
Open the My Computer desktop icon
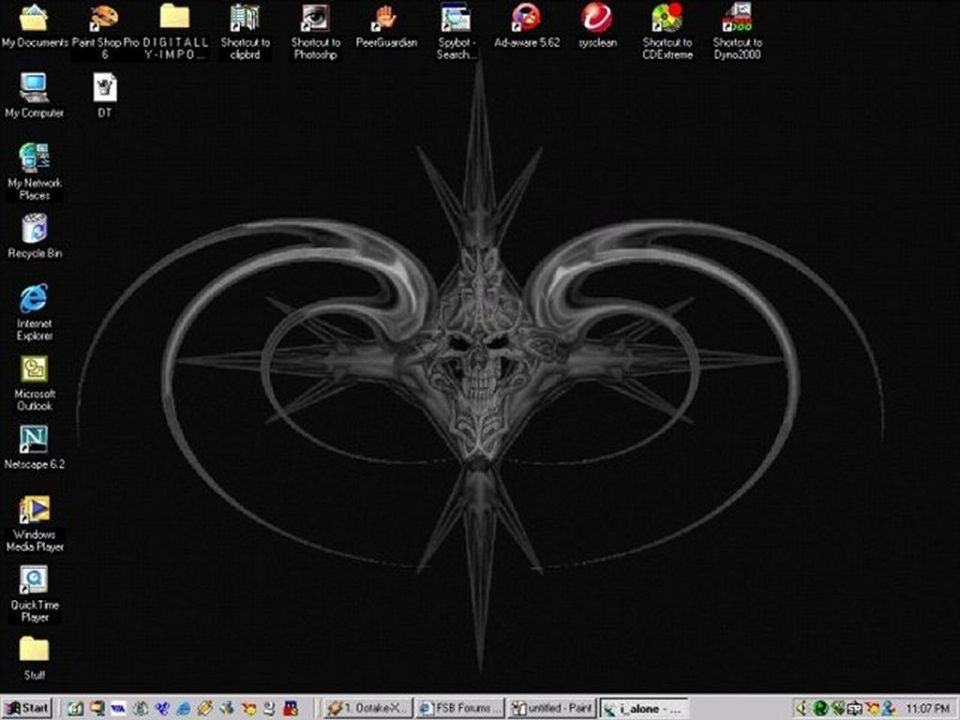coord(34,96)
